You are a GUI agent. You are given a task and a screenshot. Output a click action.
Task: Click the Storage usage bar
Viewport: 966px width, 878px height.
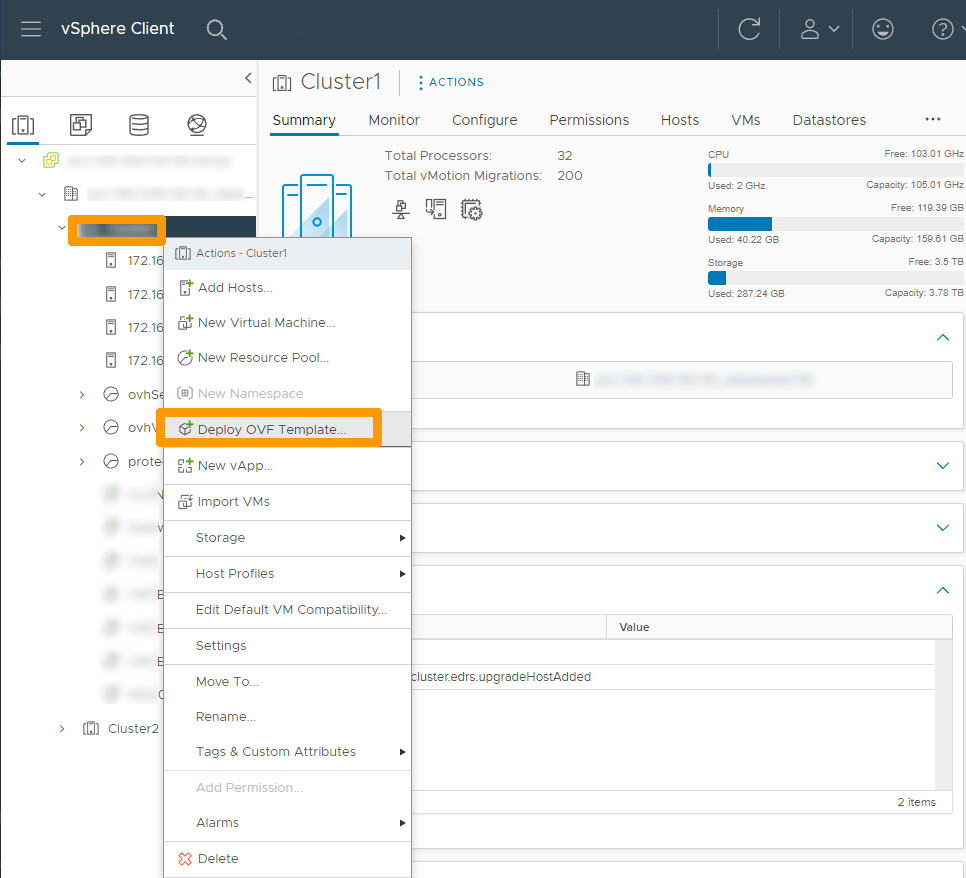coord(835,278)
